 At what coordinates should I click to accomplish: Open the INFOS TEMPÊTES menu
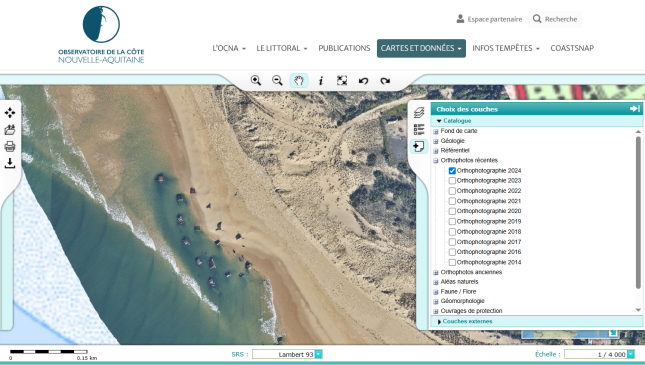click(506, 48)
